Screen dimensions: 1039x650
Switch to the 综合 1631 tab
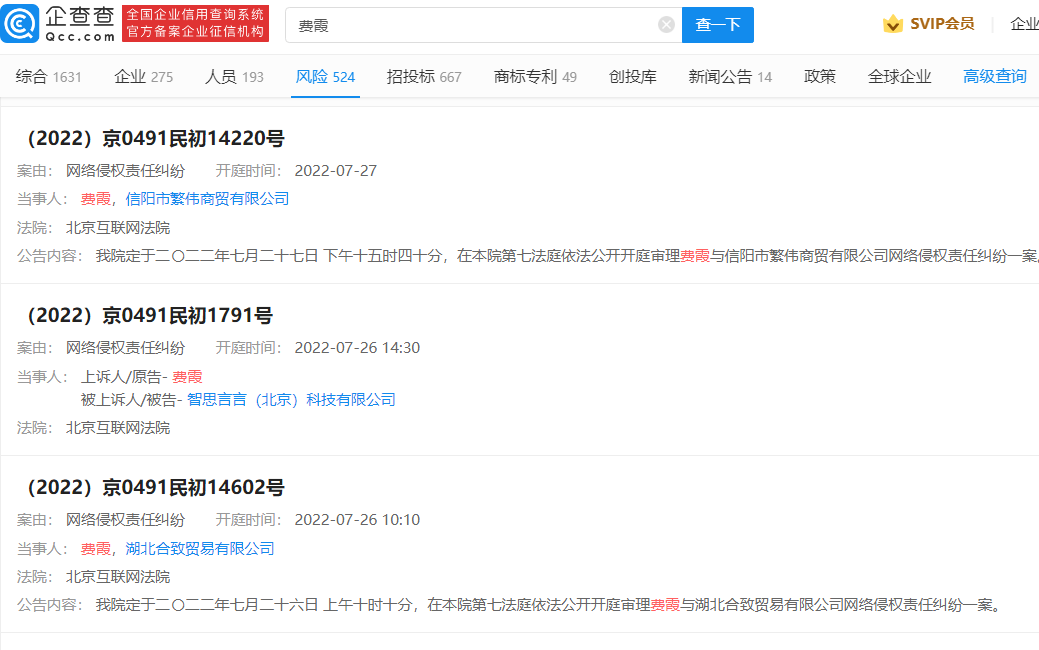click(x=48, y=77)
